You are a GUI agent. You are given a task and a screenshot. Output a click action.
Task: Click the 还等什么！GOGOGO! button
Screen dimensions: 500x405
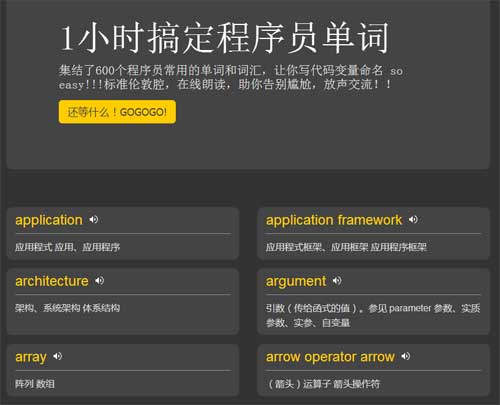pyautogui.click(x=117, y=112)
